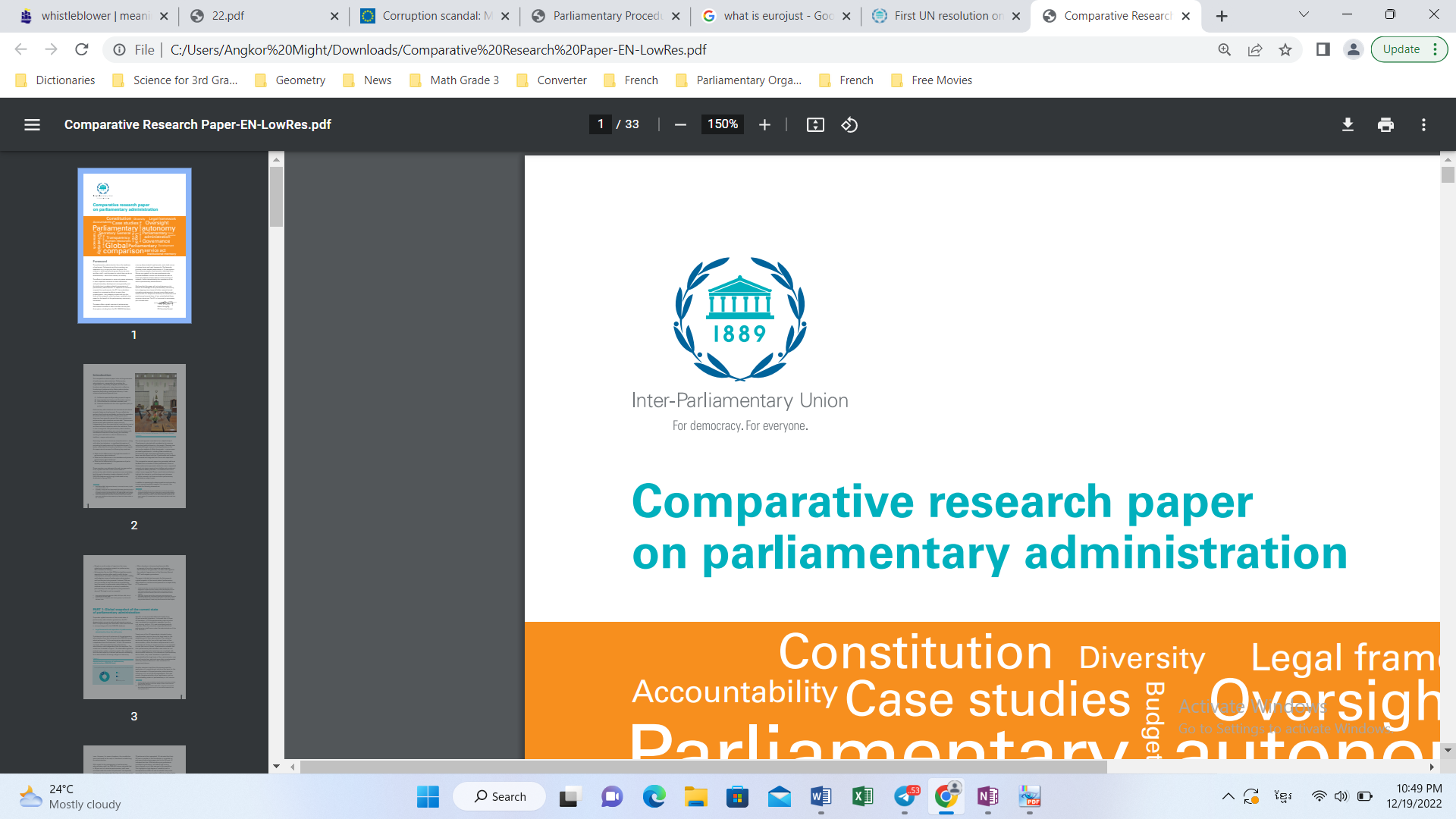This screenshot has height=819, width=1456.
Task: Toggle the PDF sidebar menu icon
Action: point(32,124)
